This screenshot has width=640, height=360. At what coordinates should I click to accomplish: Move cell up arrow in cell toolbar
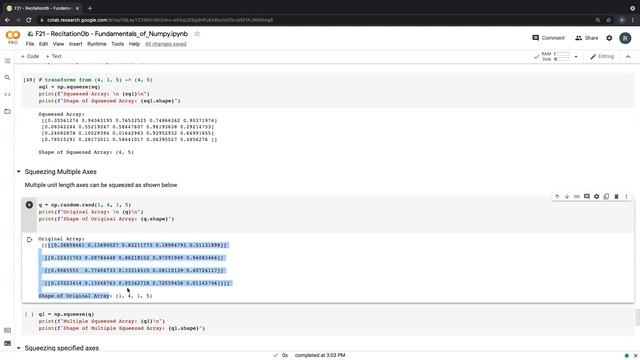point(557,197)
